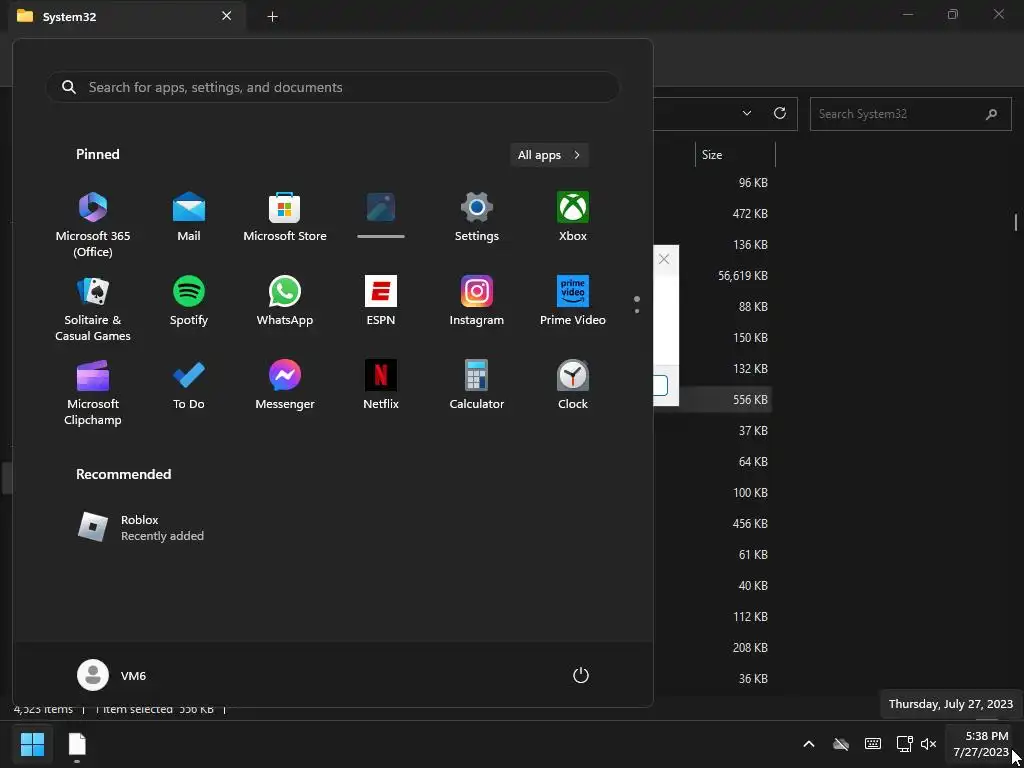Screen dimensions: 1024x768
Task: Launch Microsoft Clipchamp
Action: click(93, 393)
